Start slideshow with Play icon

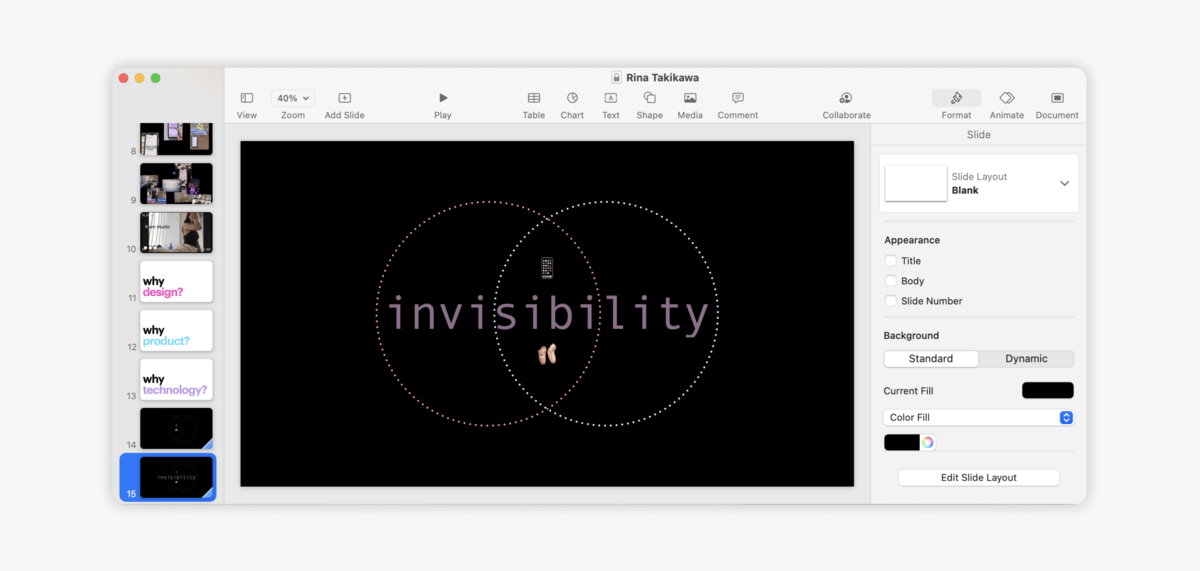443,98
